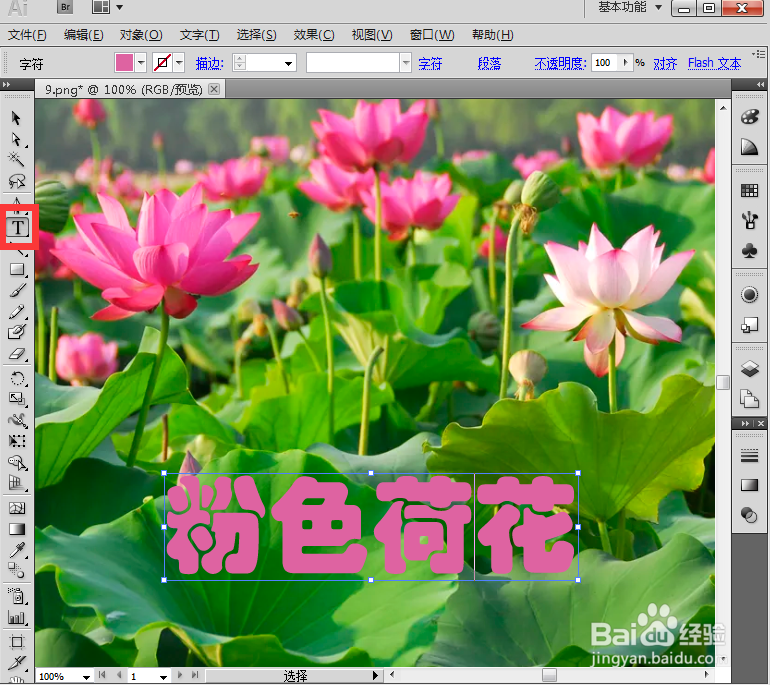The width and height of the screenshot is (770, 685).
Task: Open the Symbols panel club icon
Action: point(749,251)
